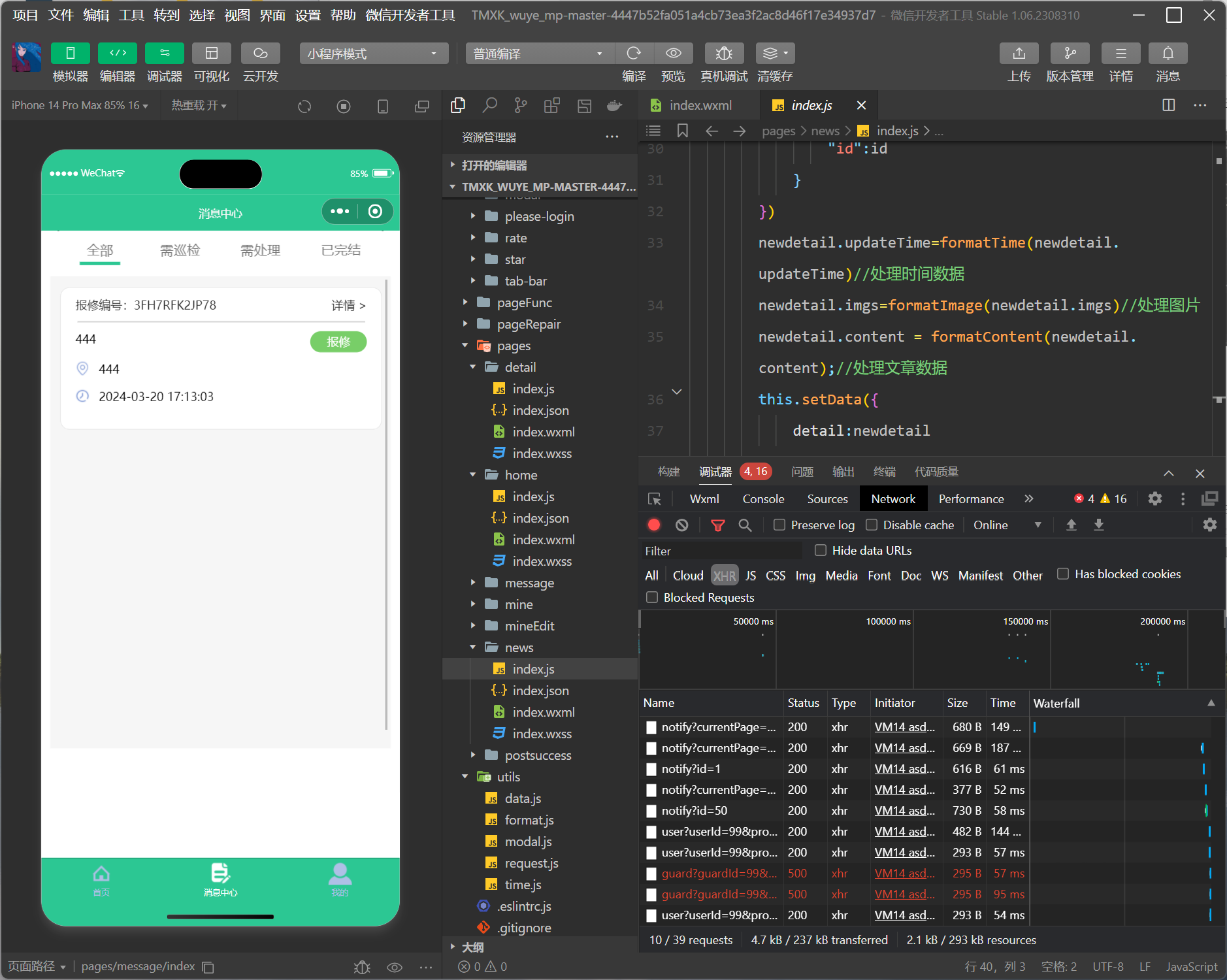This screenshot has height=980, width=1227.
Task: Click the 报修 green tag button
Action: point(338,342)
